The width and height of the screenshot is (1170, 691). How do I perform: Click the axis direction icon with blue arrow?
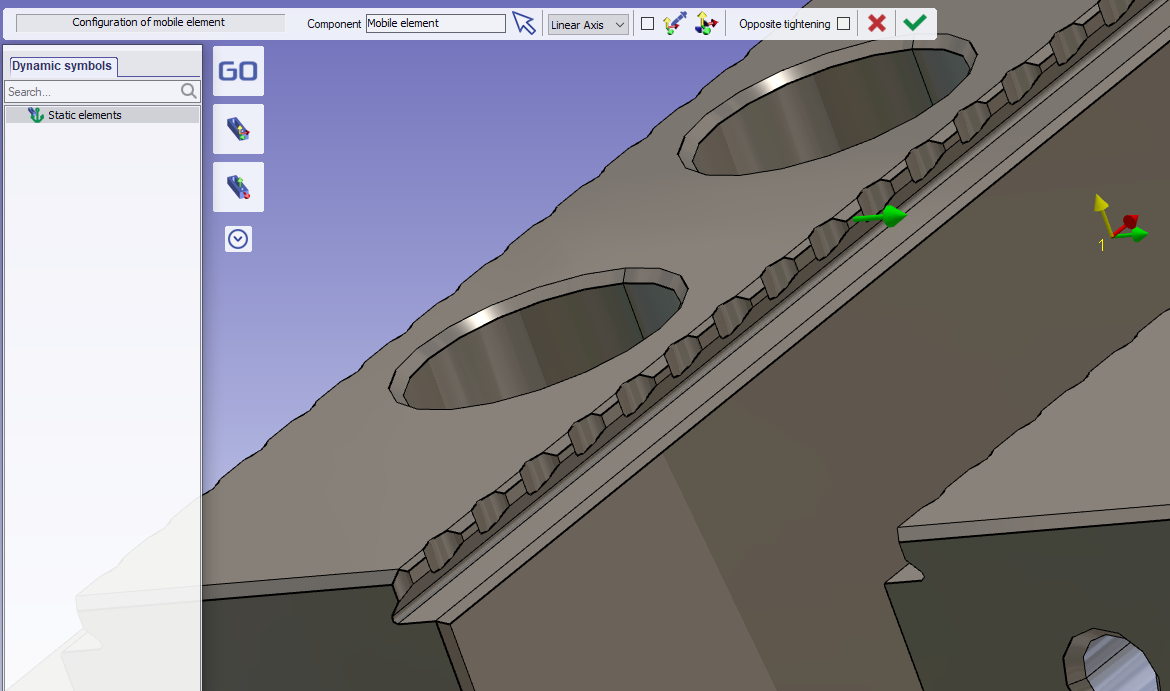tap(674, 23)
